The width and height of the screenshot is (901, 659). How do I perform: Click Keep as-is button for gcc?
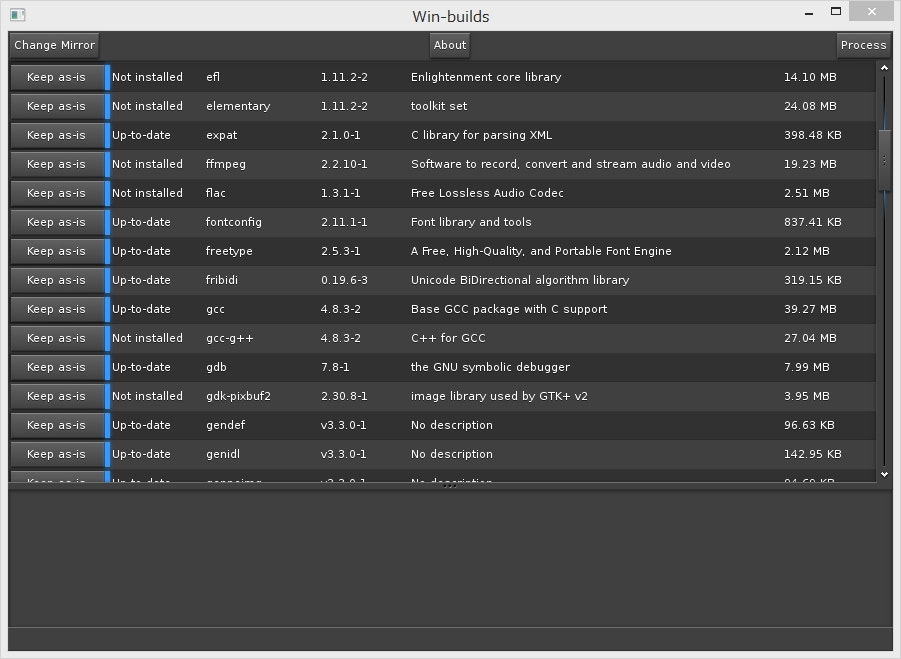click(57, 309)
